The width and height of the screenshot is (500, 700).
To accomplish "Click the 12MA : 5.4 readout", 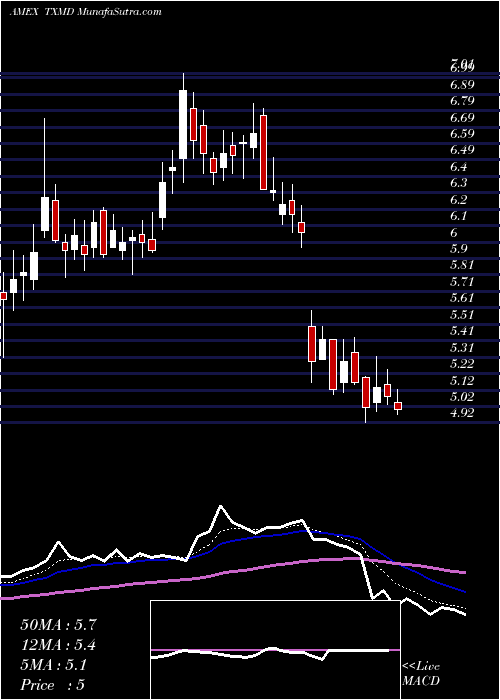I will [58, 645].
